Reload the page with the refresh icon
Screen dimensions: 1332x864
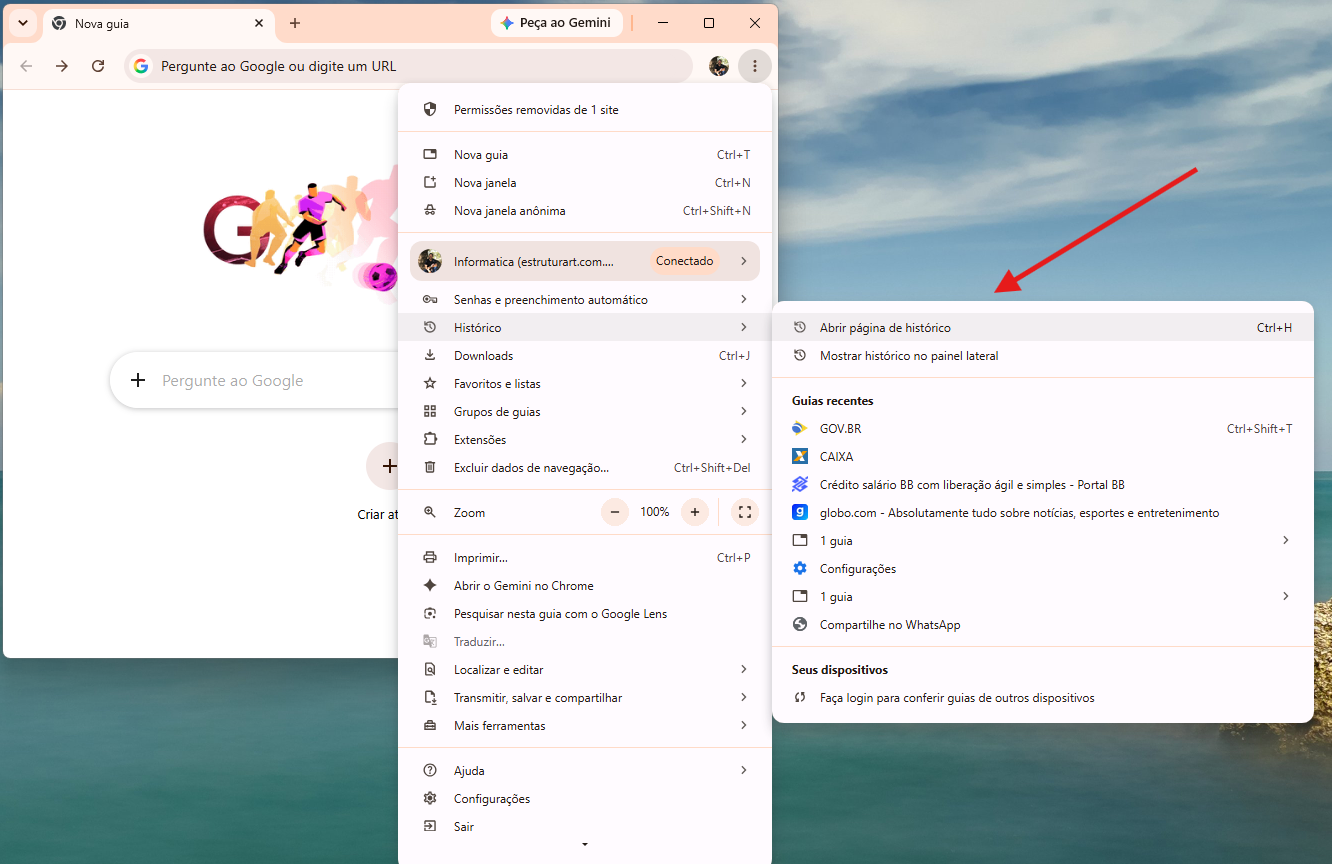[x=98, y=66]
